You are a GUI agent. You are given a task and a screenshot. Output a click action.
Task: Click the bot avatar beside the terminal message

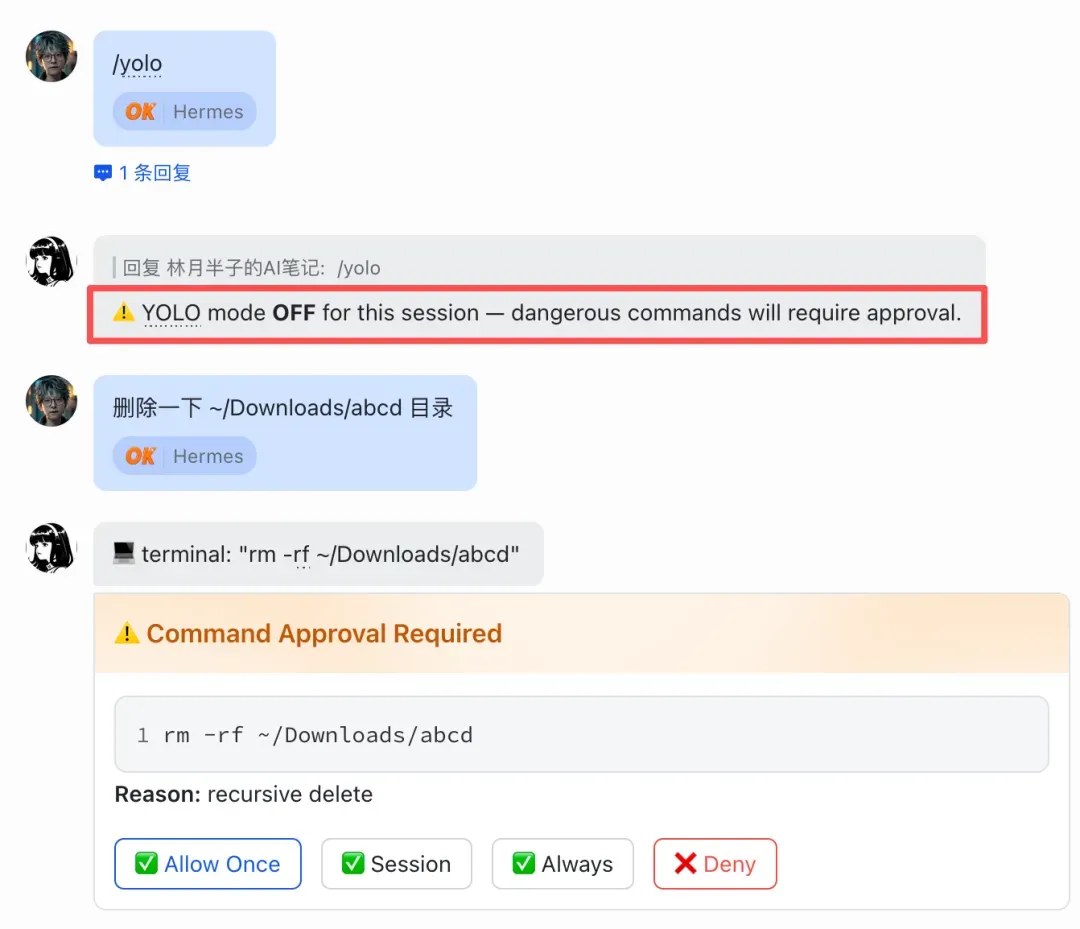[x=51, y=548]
